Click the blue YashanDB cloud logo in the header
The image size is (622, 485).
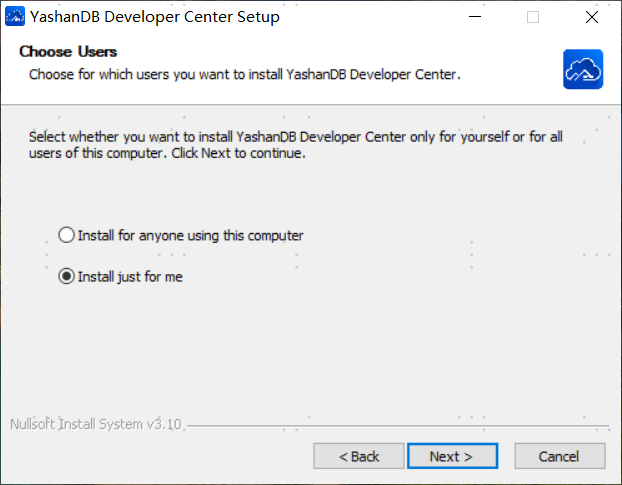pyautogui.click(x=582, y=69)
